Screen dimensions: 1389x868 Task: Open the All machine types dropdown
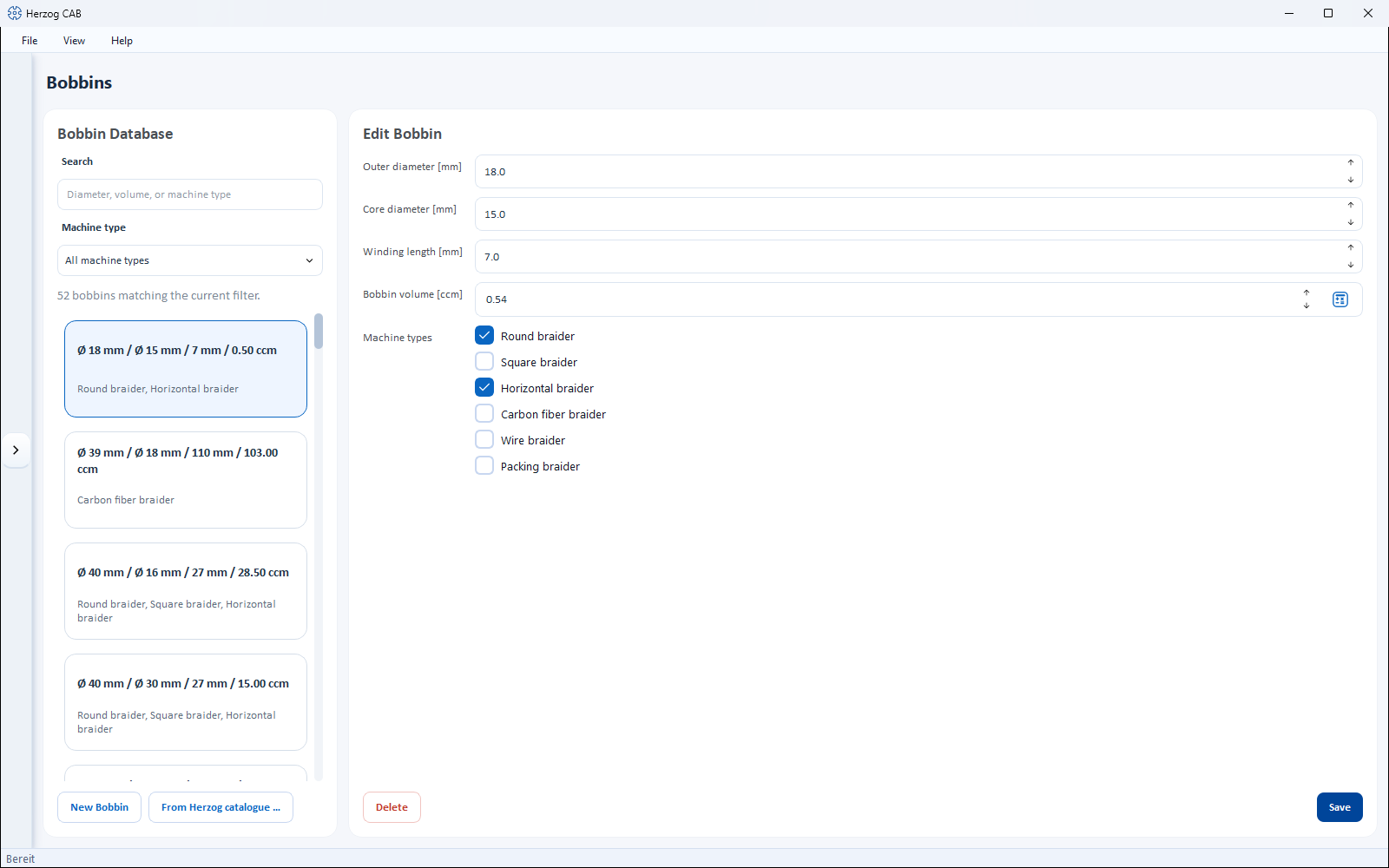(x=190, y=260)
